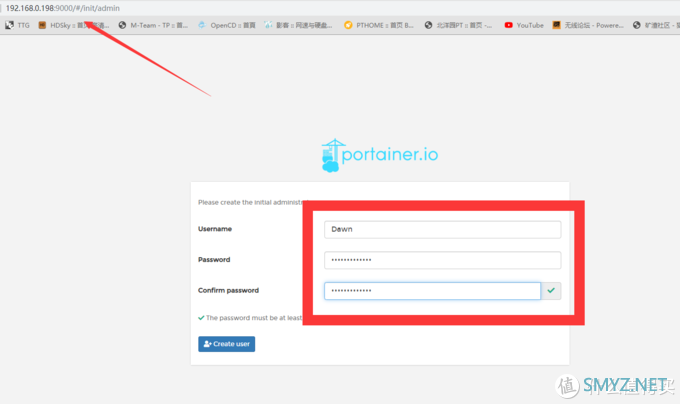Click the green checkmark beside Confirm password

coord(551,290)
